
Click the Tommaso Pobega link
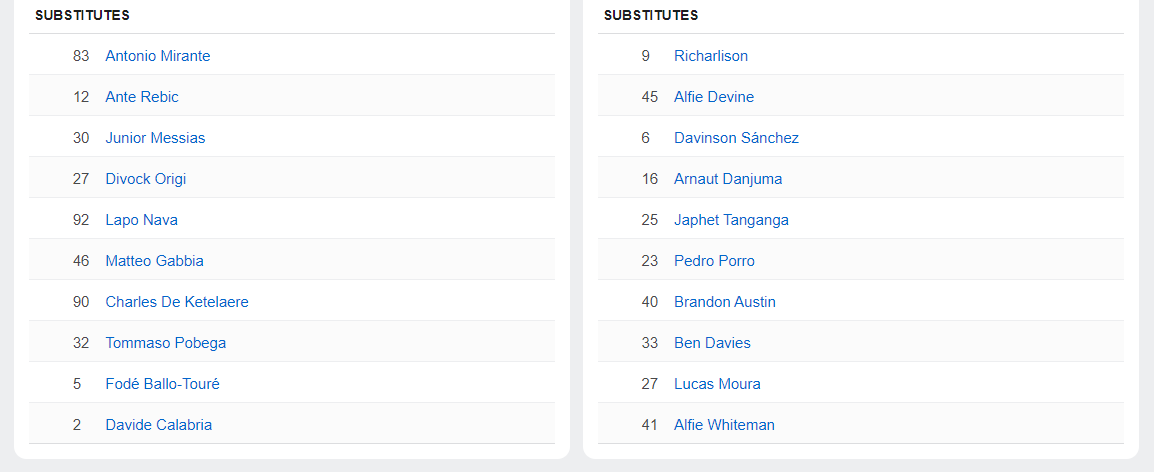(x=165, y=343)
